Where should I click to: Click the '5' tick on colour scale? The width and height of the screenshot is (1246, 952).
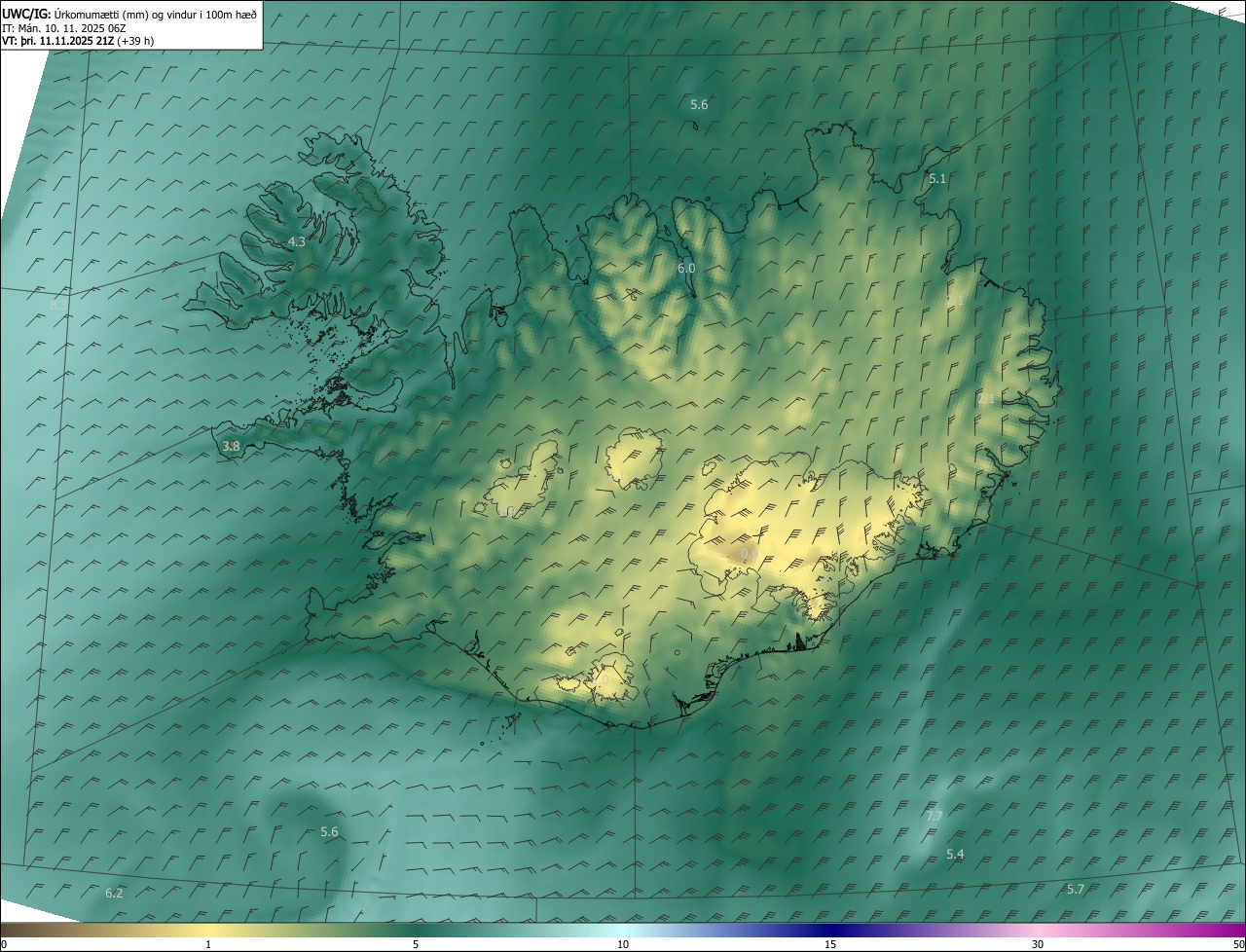tap(416, 945)
